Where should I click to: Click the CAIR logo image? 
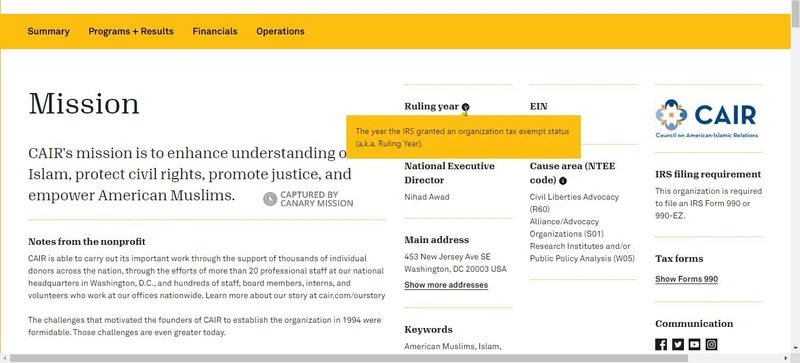707,118
